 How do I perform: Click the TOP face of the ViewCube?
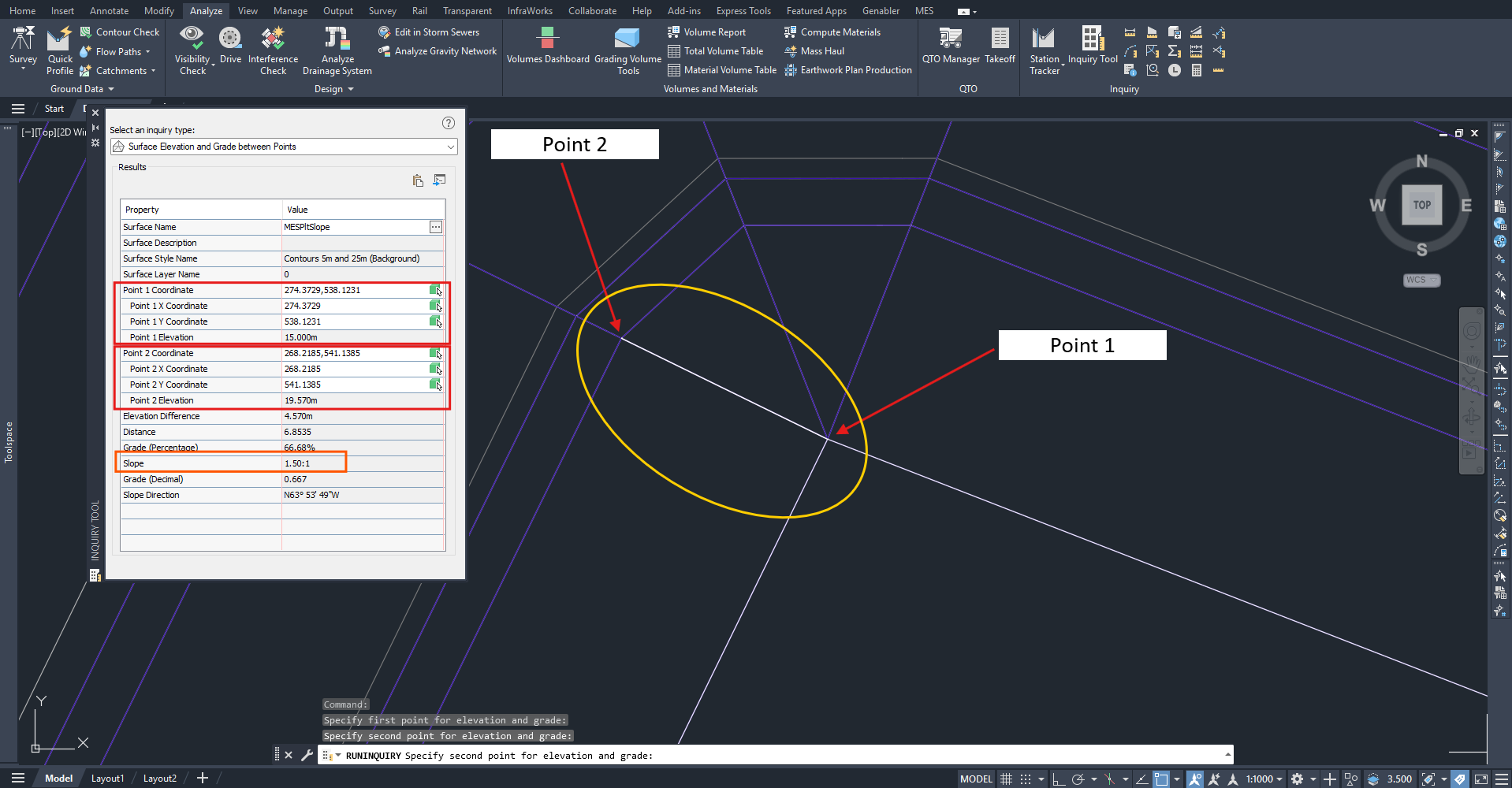pyautogui.click(x=1421, y=205)
